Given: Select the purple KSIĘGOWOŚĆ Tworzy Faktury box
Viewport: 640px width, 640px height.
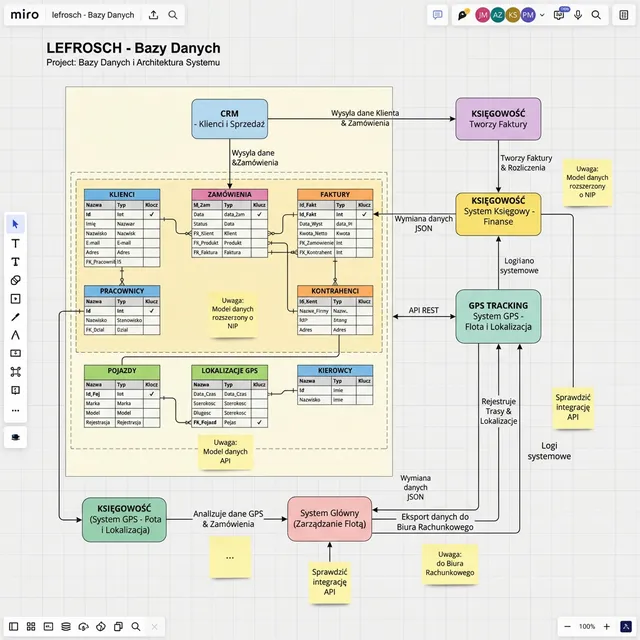Looking at the screenshot, I should tap(498, 119).
